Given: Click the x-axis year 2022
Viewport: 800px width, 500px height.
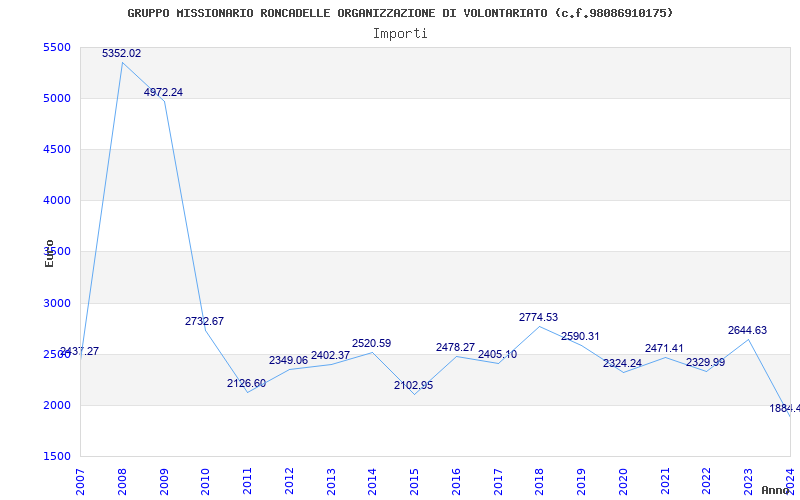Looking at the screenshot, I should [x=707, y=482].
